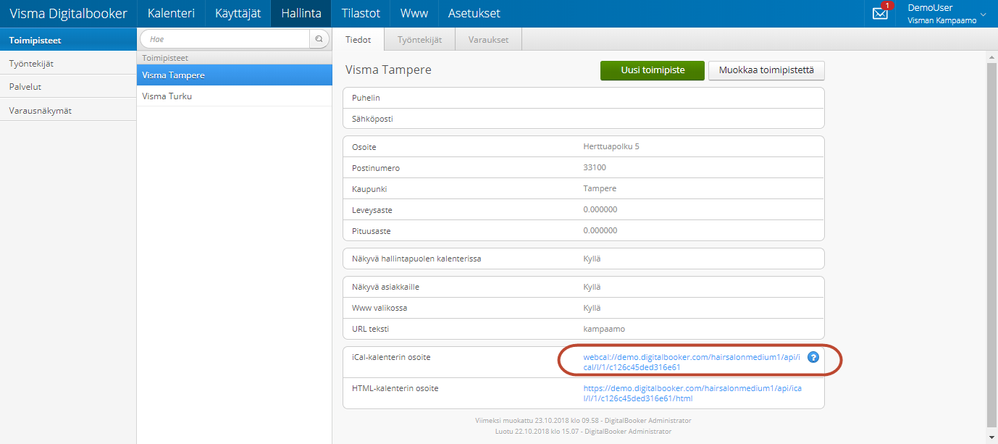Screen dimensions: 998x444
Task: Click the postal code 33100 value
Action: pos(595,168)
